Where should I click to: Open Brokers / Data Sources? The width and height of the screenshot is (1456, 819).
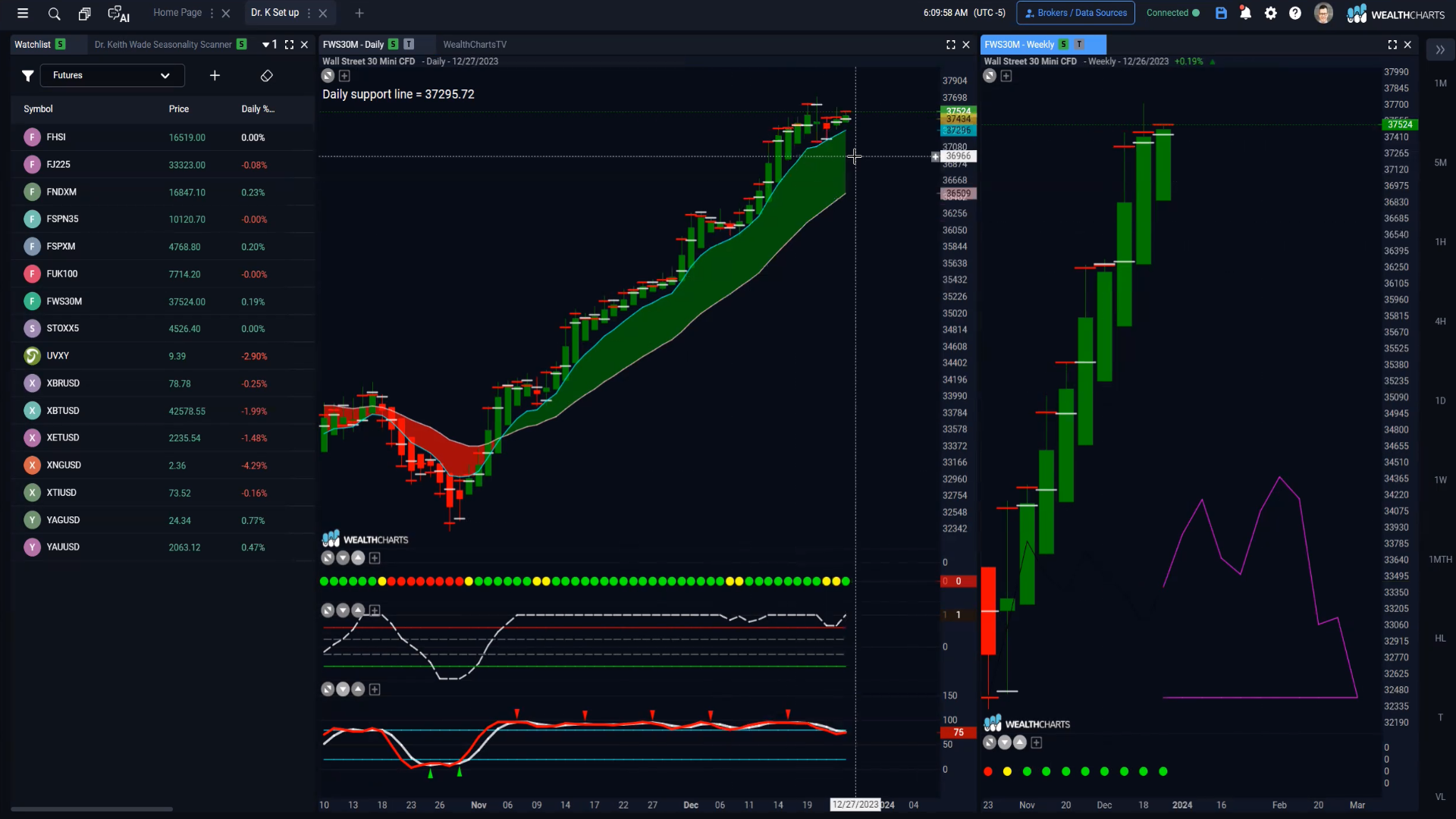[x=1075, y=13]
